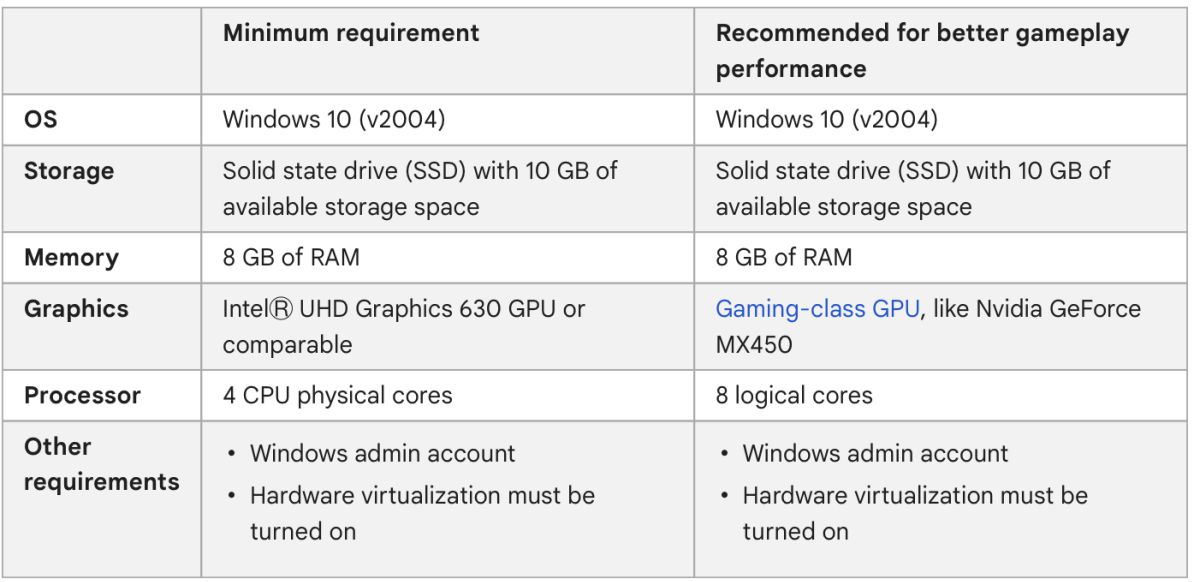Open the Gaming-class GPU link
The width and height of the screenshot is (1193, 582).
tap(816, 308)
